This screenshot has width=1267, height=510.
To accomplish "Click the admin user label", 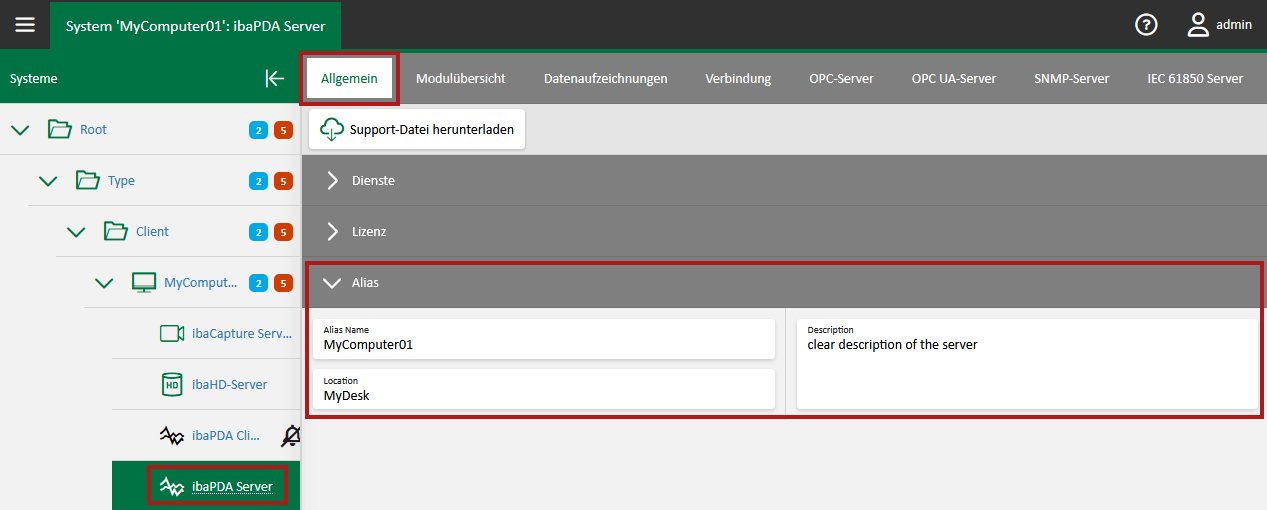I will pos(1234,25).
